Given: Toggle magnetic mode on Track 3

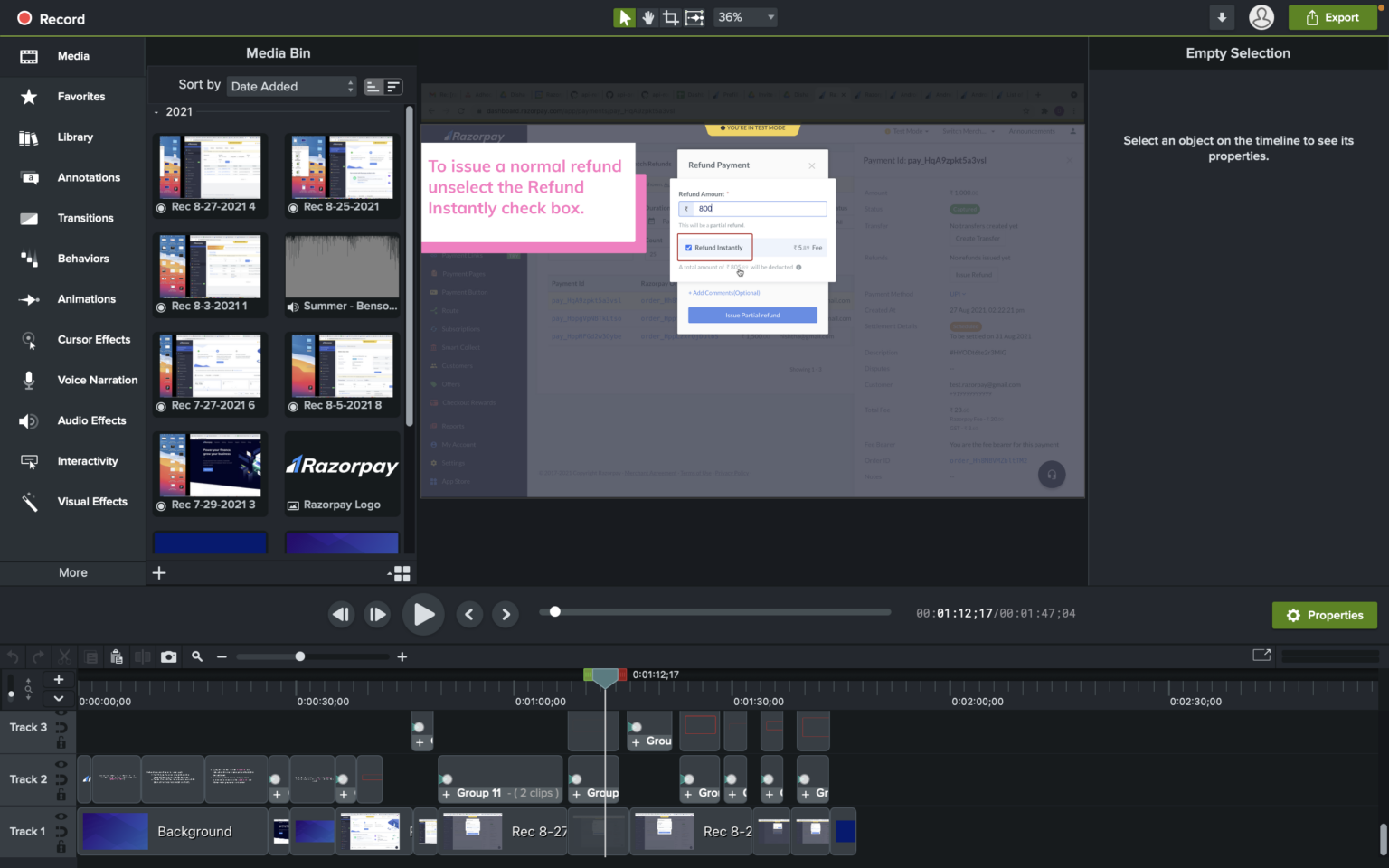Looking at the screenshot, I should (61, 729).
